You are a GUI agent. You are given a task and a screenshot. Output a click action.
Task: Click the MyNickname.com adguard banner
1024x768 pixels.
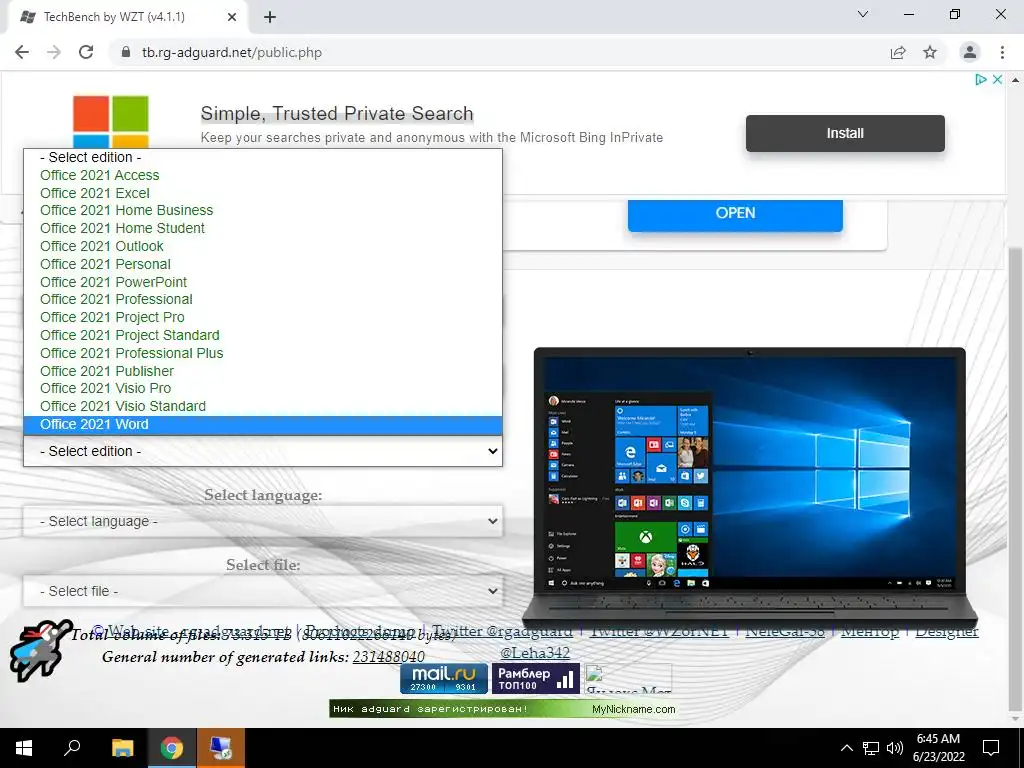point(503,709)
